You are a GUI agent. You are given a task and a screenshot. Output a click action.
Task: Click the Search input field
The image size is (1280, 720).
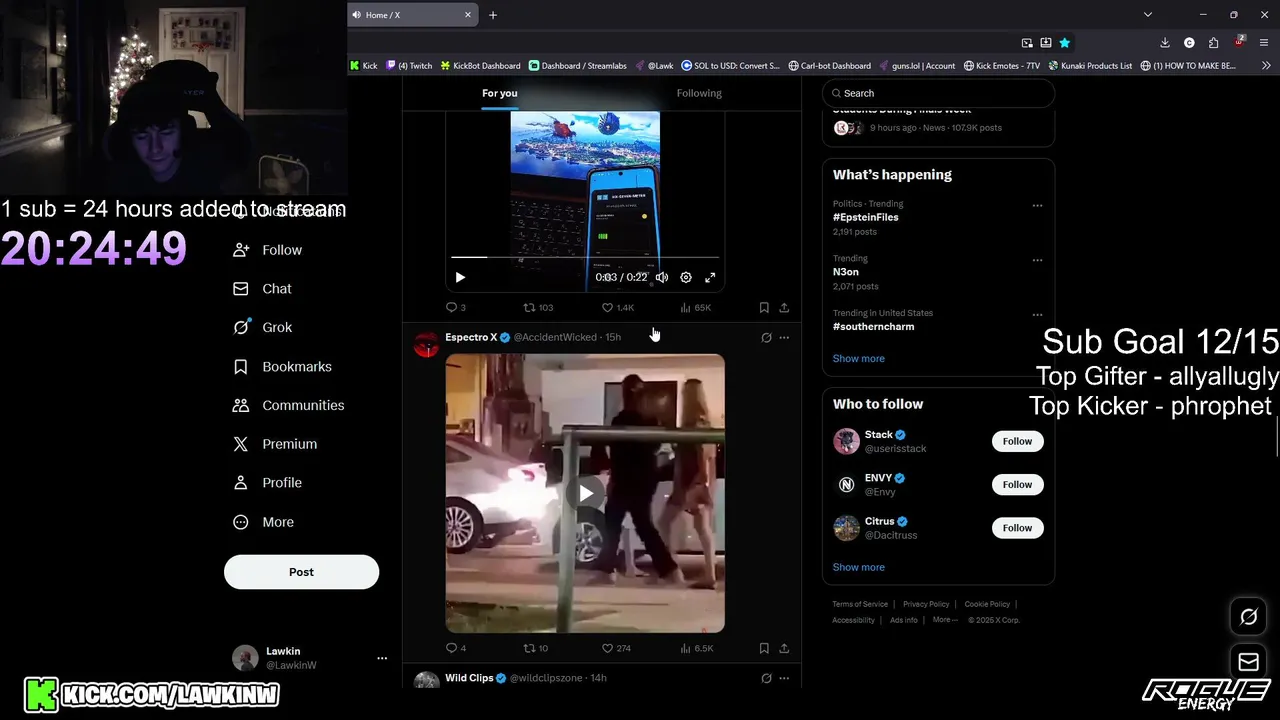point(938,93)
